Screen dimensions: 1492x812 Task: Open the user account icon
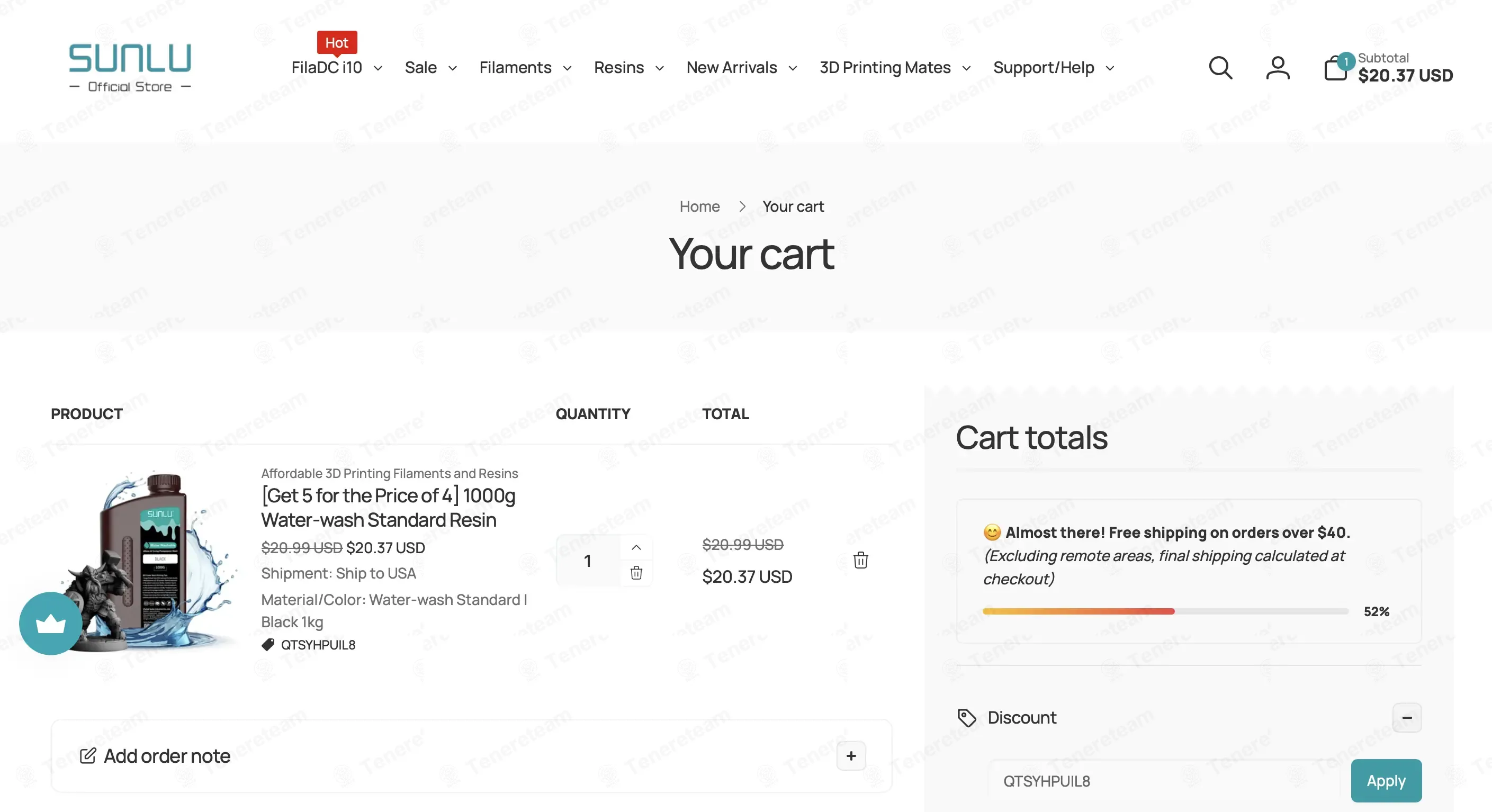(1278, 68)
